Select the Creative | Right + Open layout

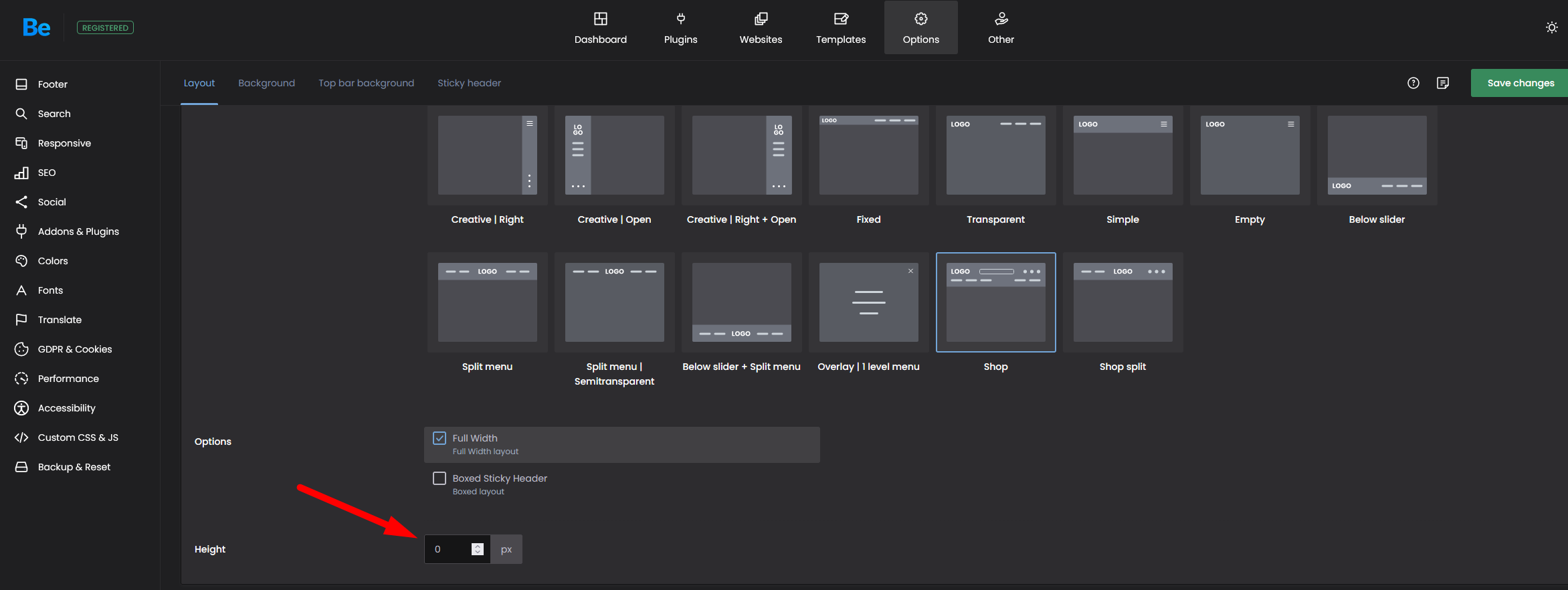pos(742,155)
